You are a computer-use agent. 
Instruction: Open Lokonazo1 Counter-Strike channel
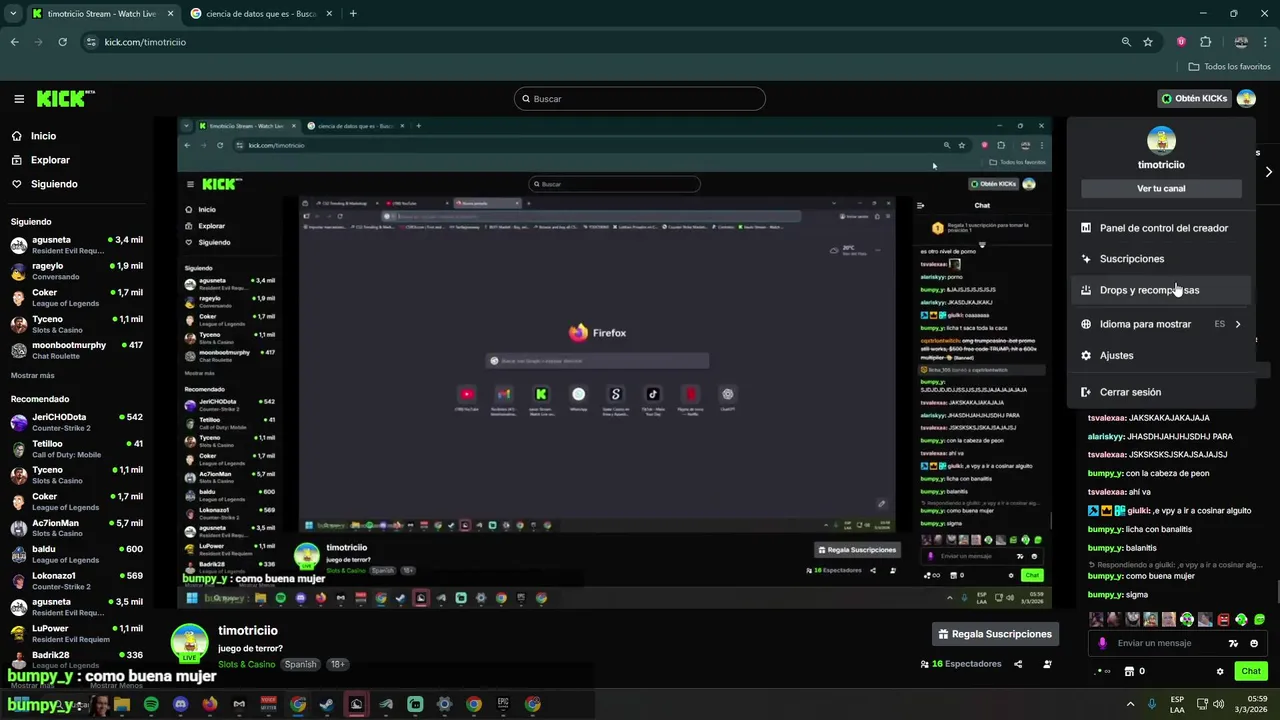click(77, 581)
